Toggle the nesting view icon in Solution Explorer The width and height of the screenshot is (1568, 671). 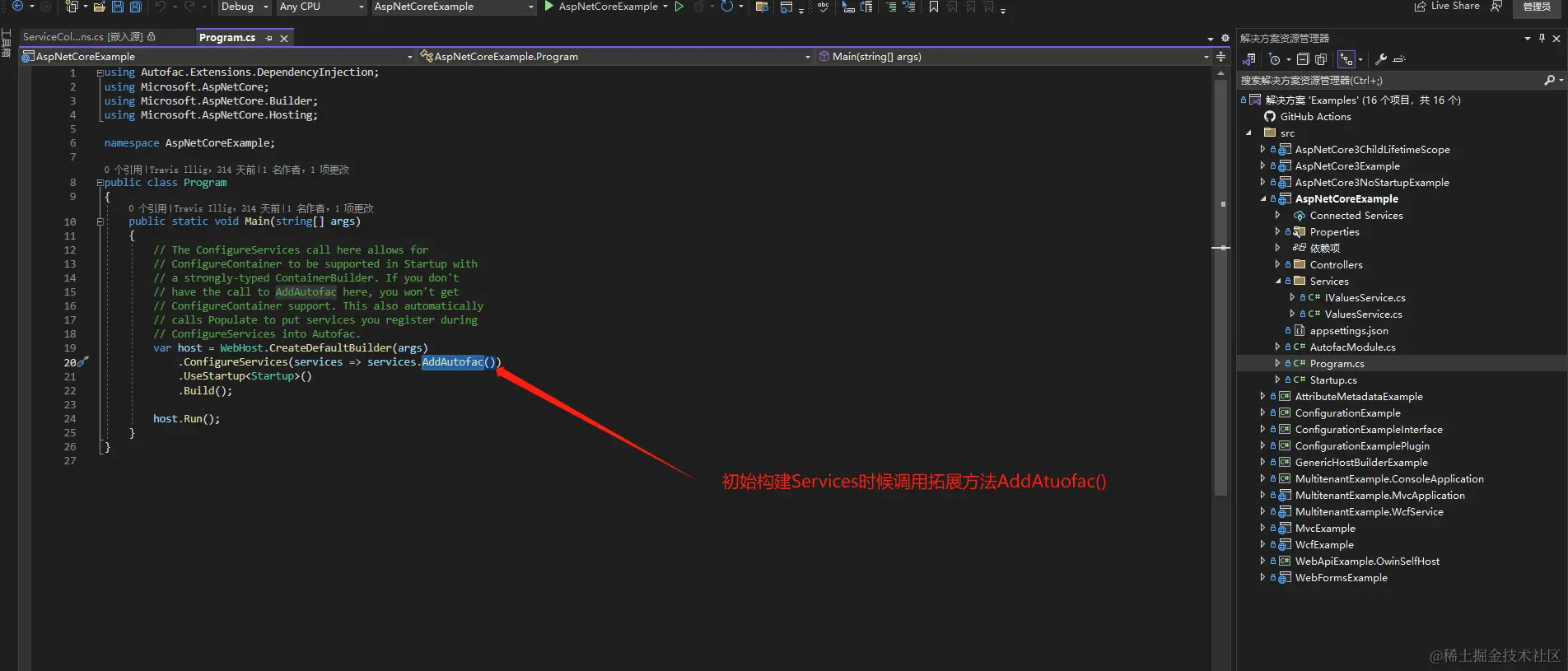1346,59
